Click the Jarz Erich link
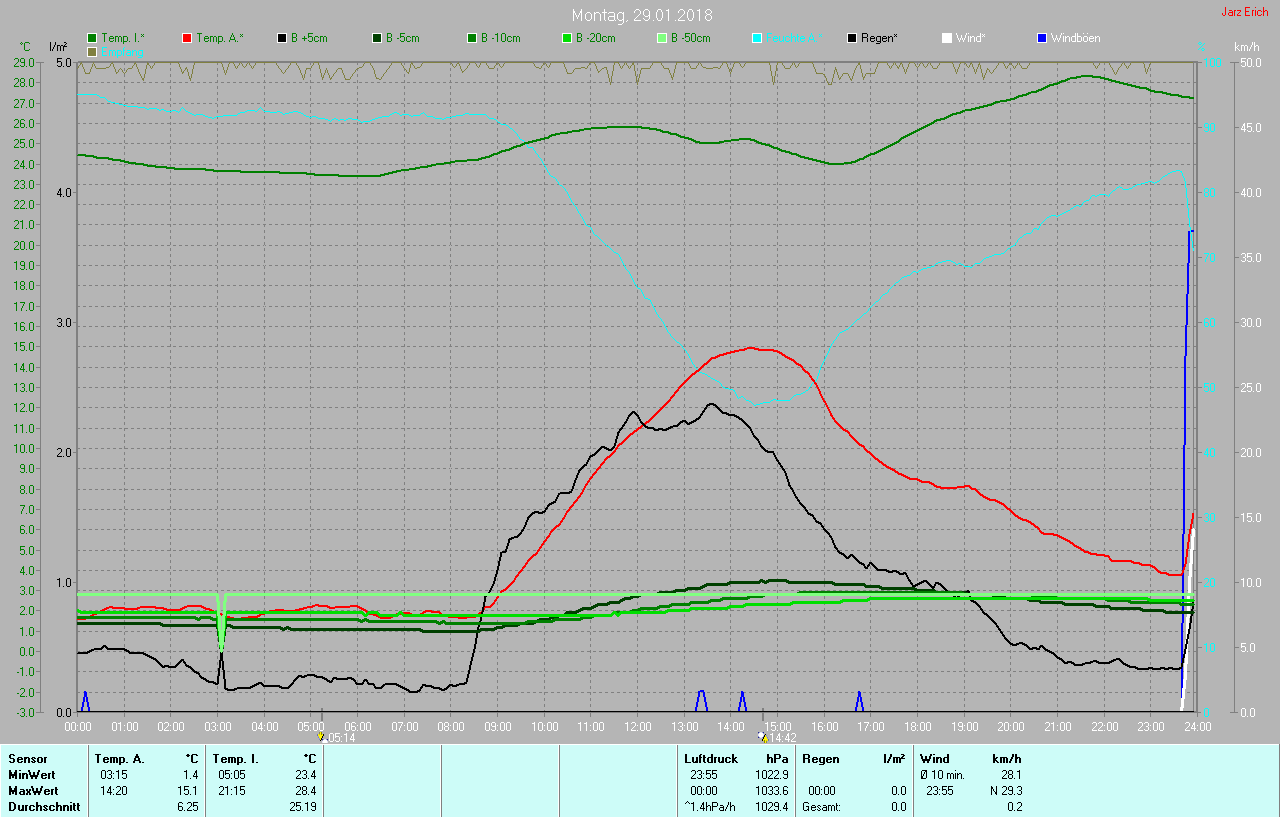1280x817 pixels. [1247, 13]
